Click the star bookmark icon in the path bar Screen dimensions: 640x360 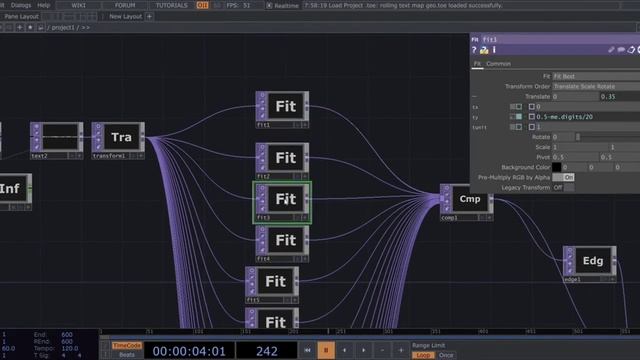pos(30,27)
